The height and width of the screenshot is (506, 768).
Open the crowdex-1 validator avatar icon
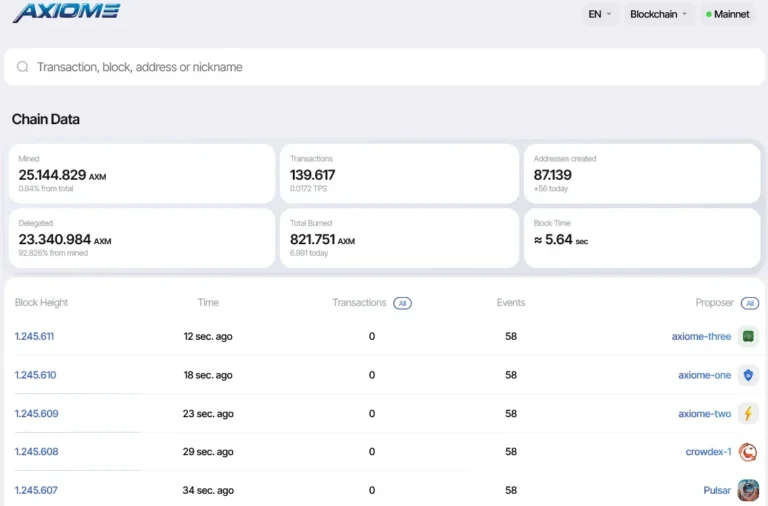(x=748, y=452)
